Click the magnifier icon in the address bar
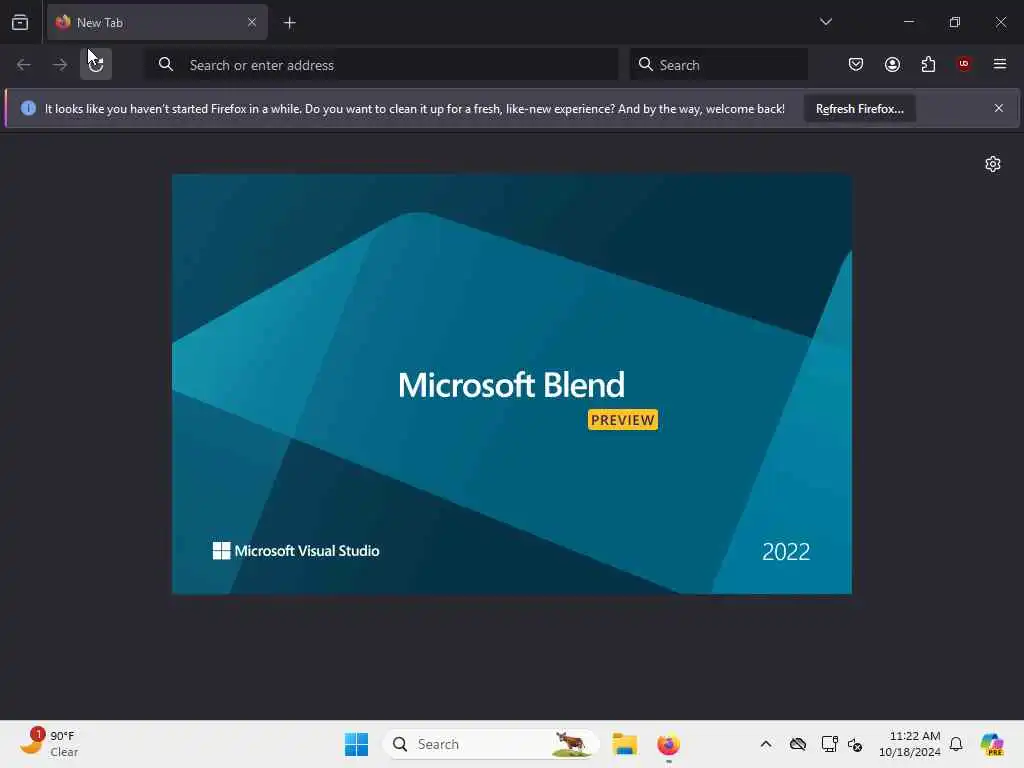 (x=166, y=64)
